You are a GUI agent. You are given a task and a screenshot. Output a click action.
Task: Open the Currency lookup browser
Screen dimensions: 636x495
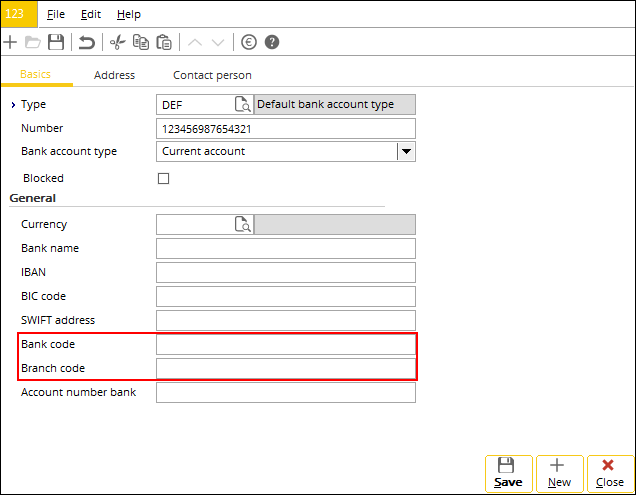tap(242, 225)
